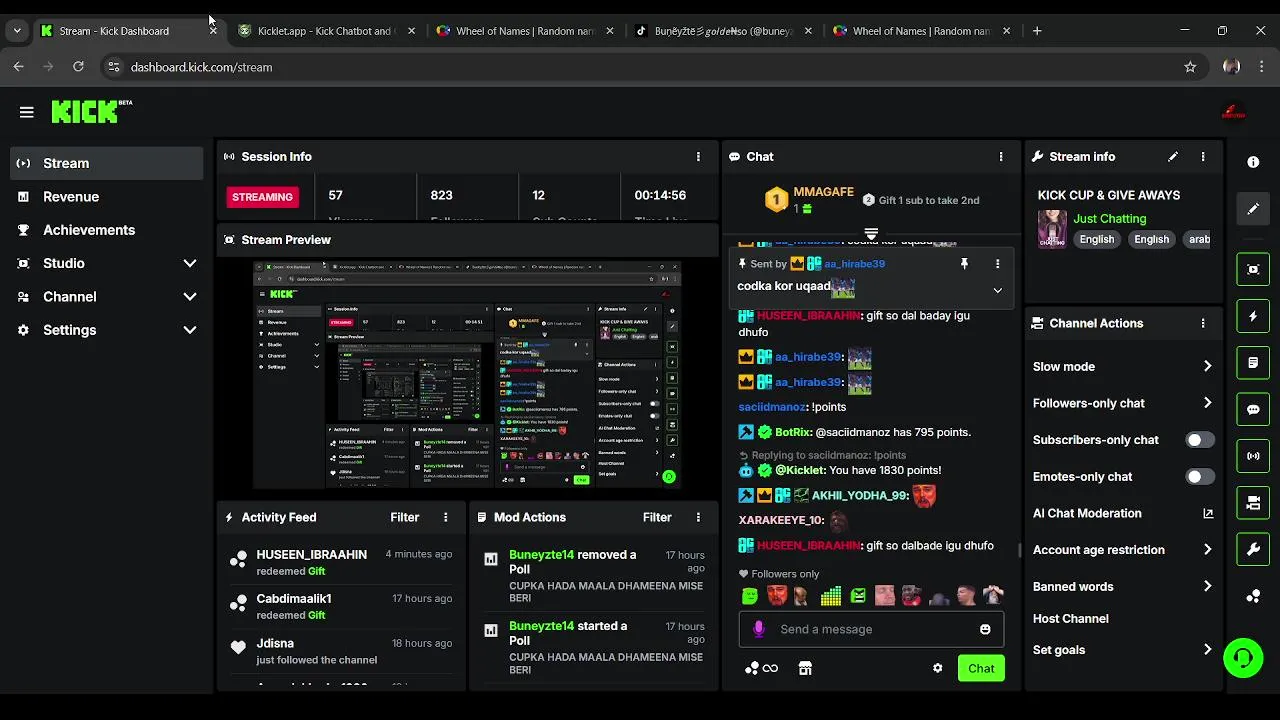Viewport: 1280px width, 720px height.
Task: Open AI Chat Moderation external link icon
Action: click(x=1208, y=514)
